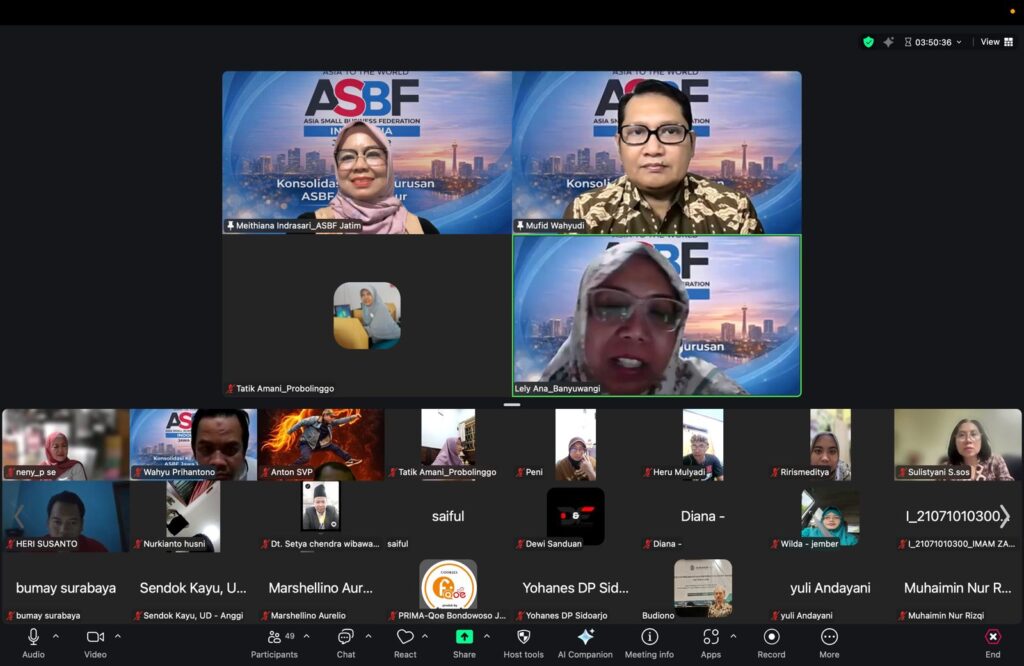The height and width of the screenshot is (666, 1024).
Task: Click the End meeting button
Action: point(992,642)
